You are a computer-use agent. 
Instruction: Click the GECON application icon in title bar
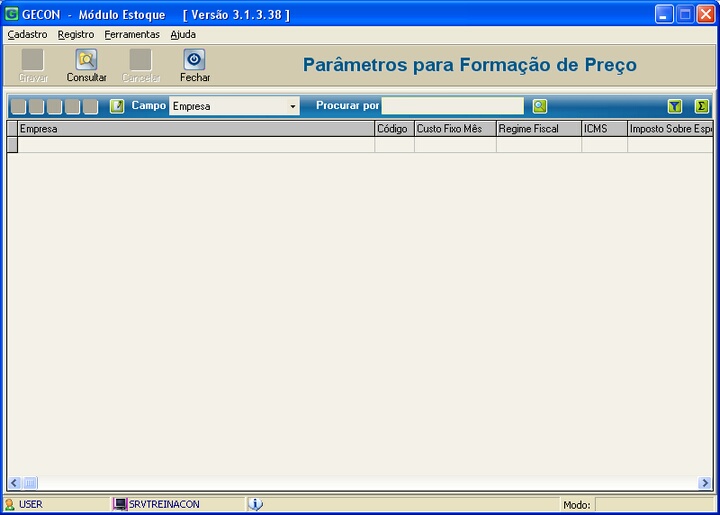tap(11, 14)
